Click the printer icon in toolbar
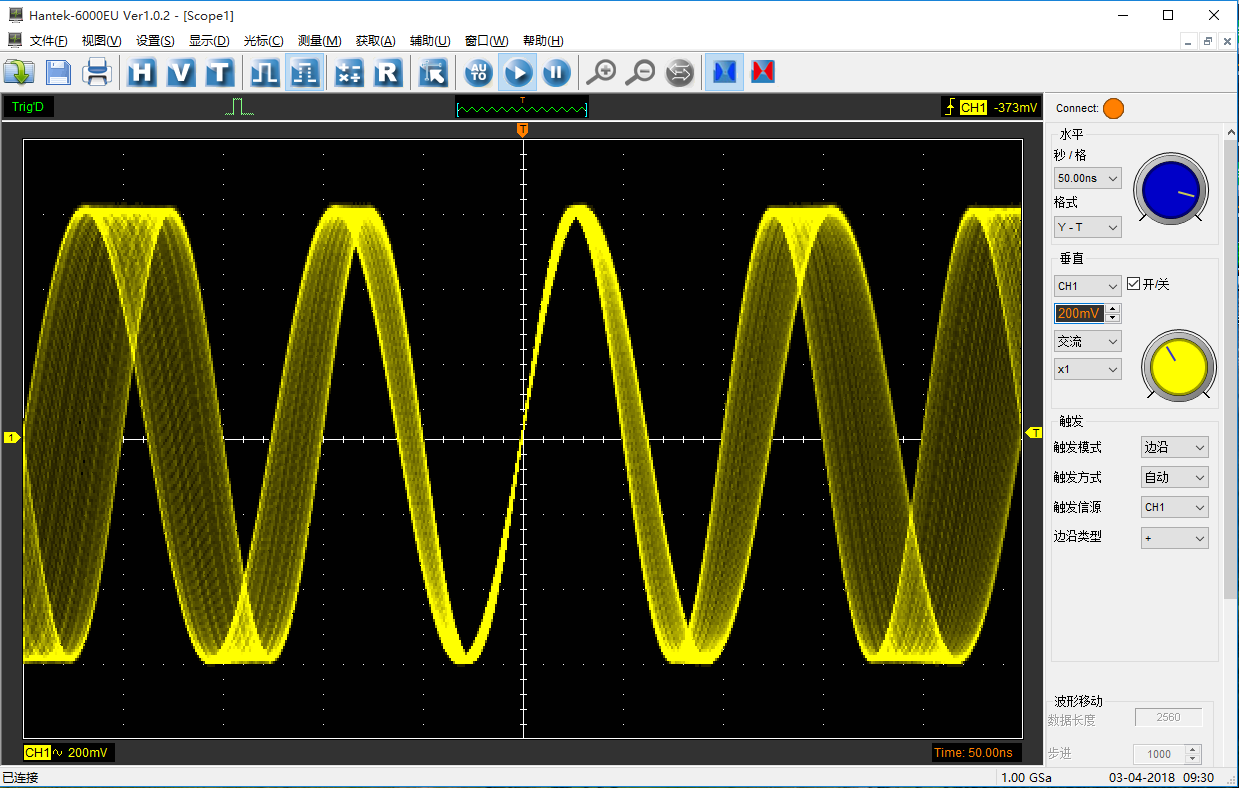1239x788 pixels. pyautogui.click(x=97, y=72)
